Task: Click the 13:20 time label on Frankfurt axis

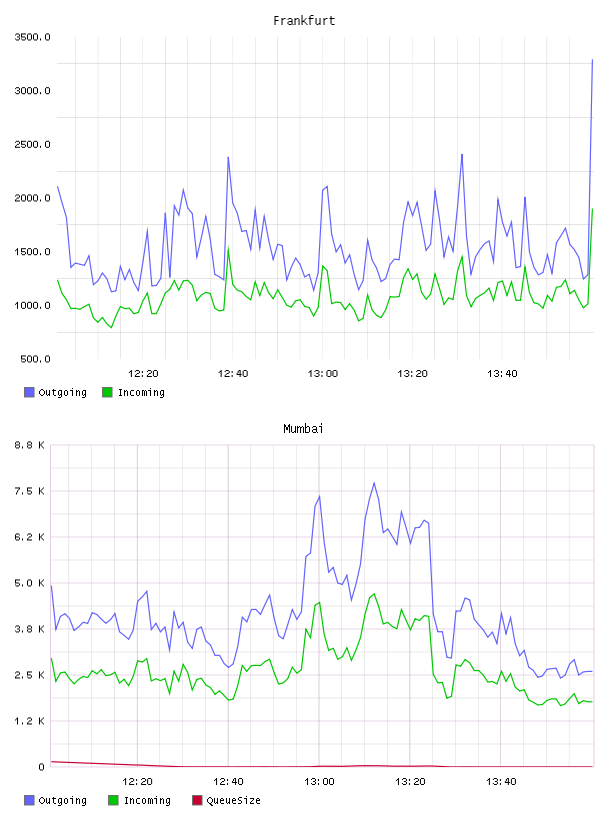Action: point(412,374)
